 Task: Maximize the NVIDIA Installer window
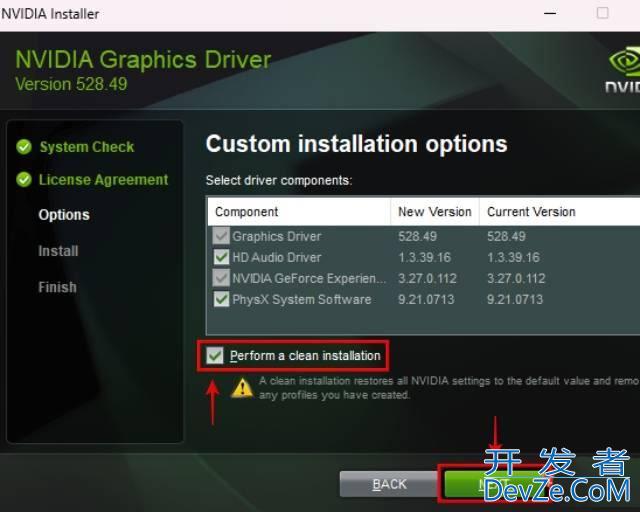pos(602,13)
